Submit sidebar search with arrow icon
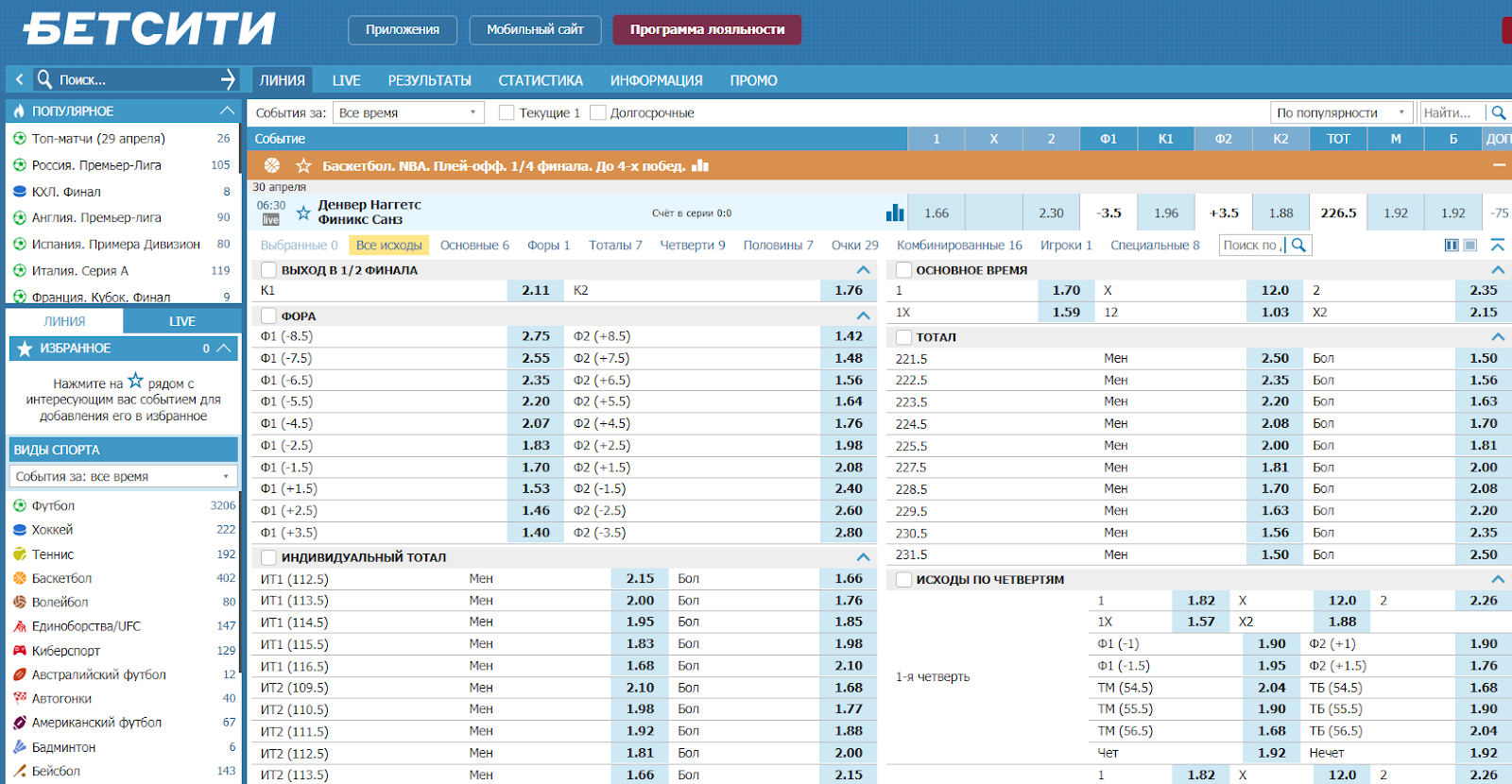Image resolution: width=1512 pixels, height=784 pixels. point(228,79)
